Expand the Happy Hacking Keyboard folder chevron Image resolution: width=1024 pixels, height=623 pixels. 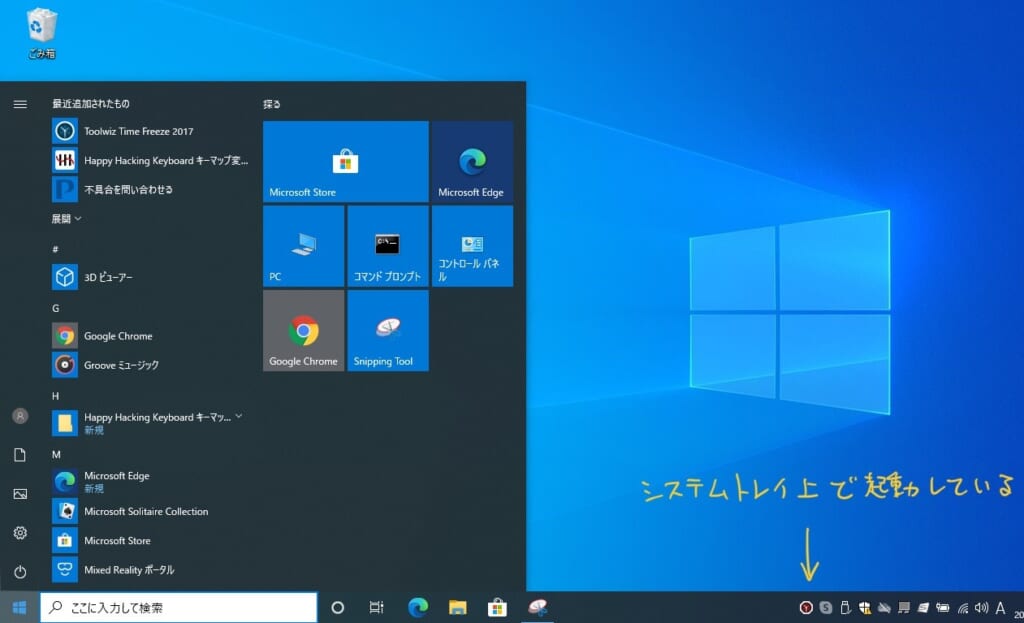click(239, 416)
